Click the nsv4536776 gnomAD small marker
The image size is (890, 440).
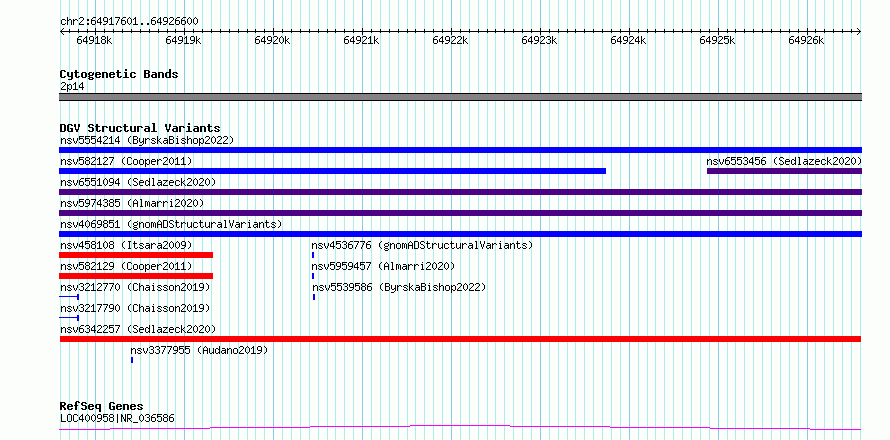click(x=313, y=255)
